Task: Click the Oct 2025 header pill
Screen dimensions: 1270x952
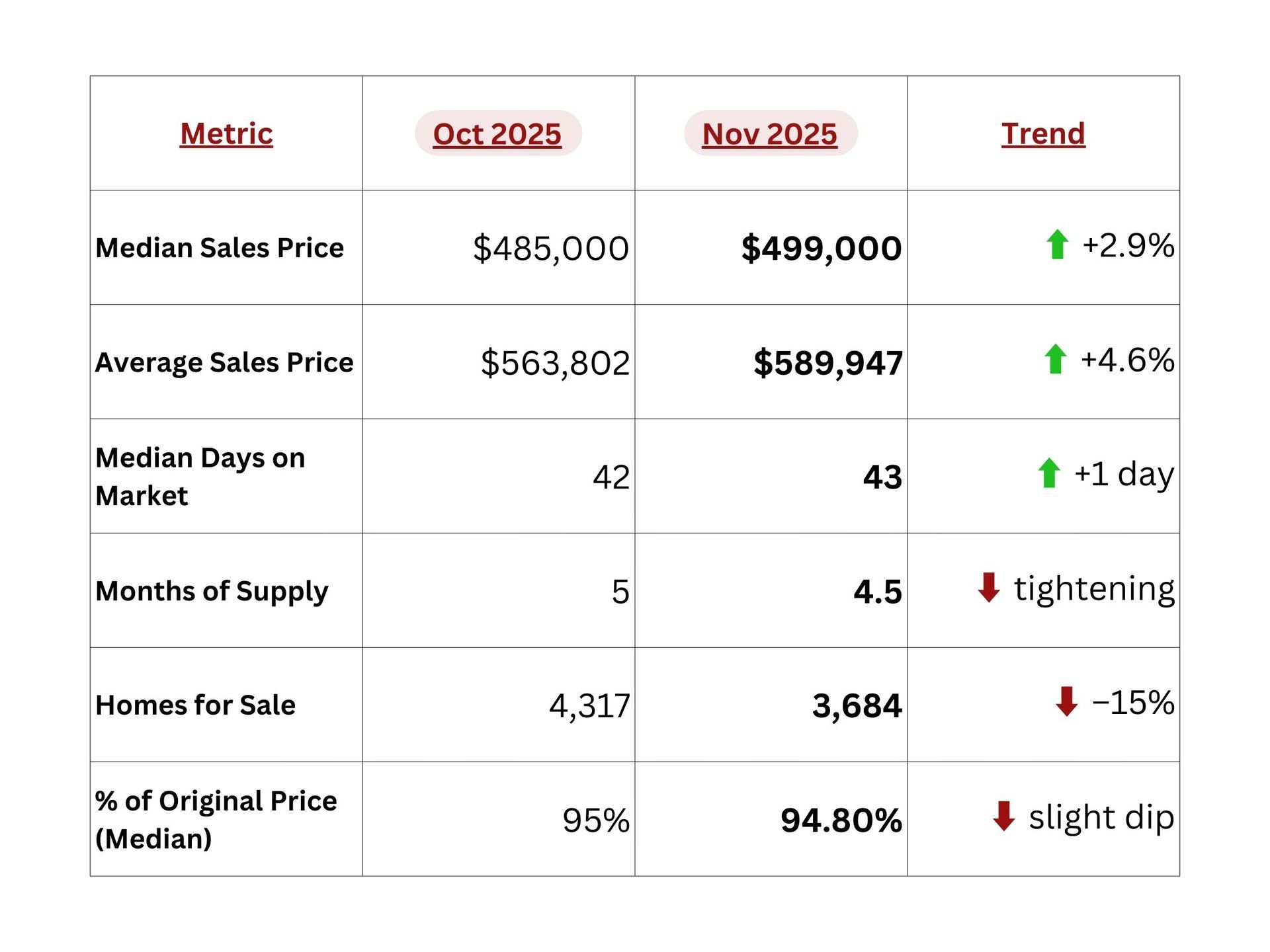Action: coord(497,134)
